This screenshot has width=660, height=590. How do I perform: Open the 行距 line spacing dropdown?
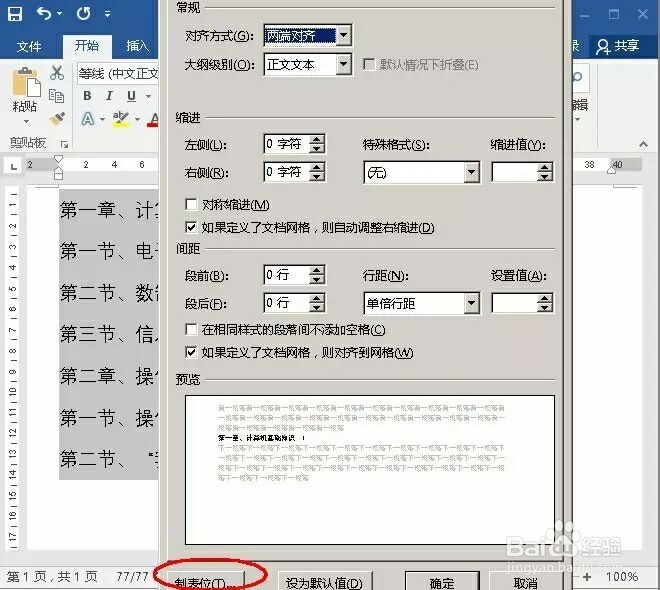tap(472, 303)
